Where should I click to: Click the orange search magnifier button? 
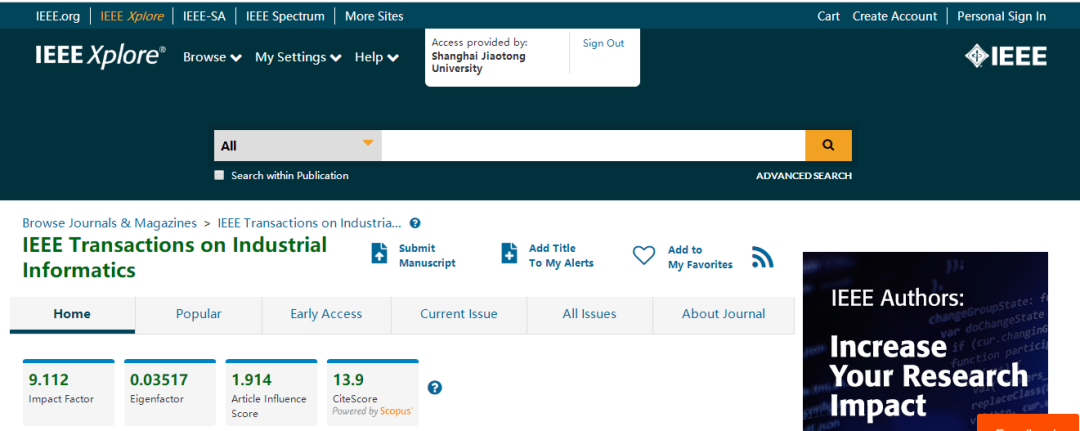828,145
